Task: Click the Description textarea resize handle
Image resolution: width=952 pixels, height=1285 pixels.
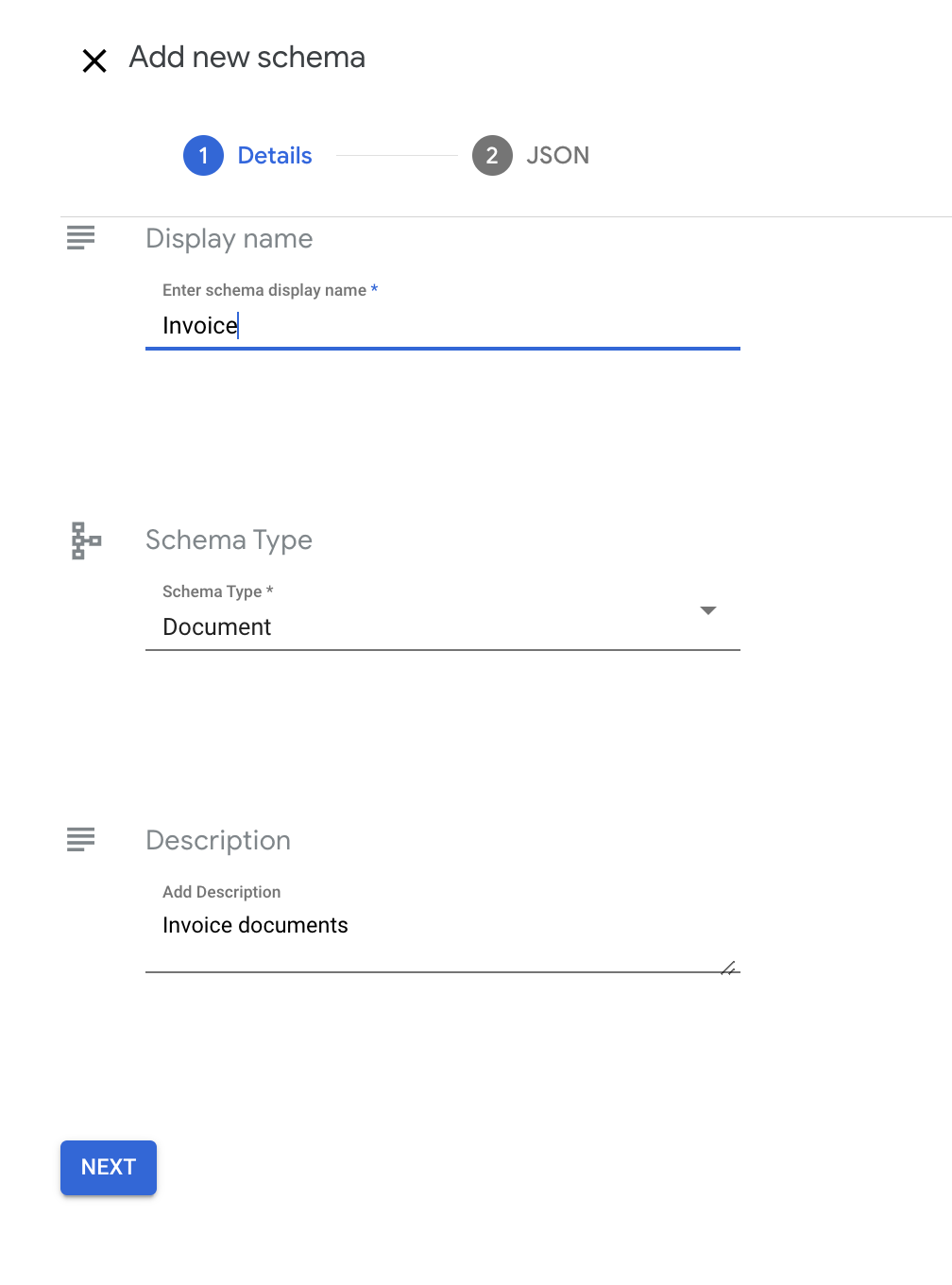Action: 728,968
